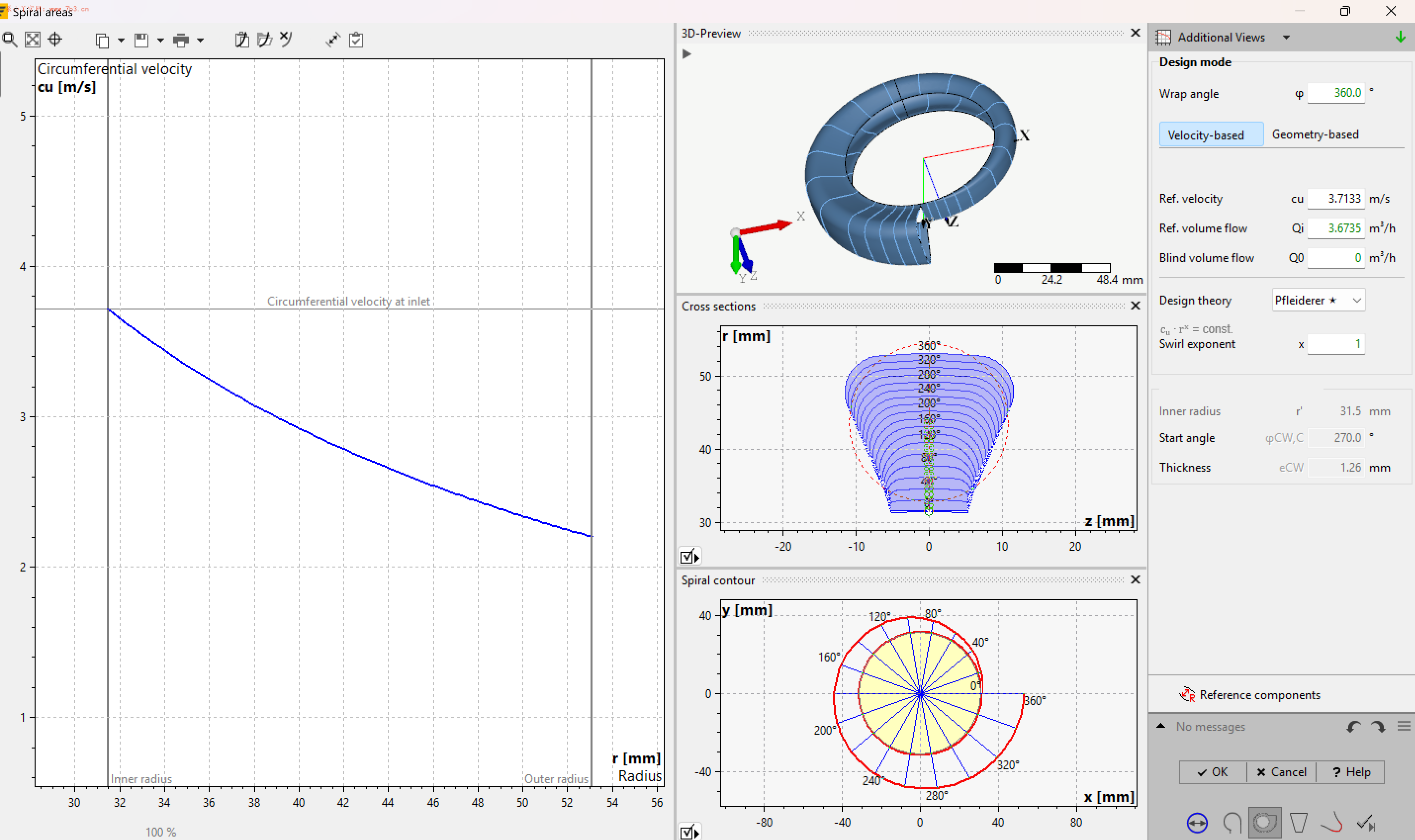
Task: Click the Thickness 1.26 field
Action: point(1336,468)
